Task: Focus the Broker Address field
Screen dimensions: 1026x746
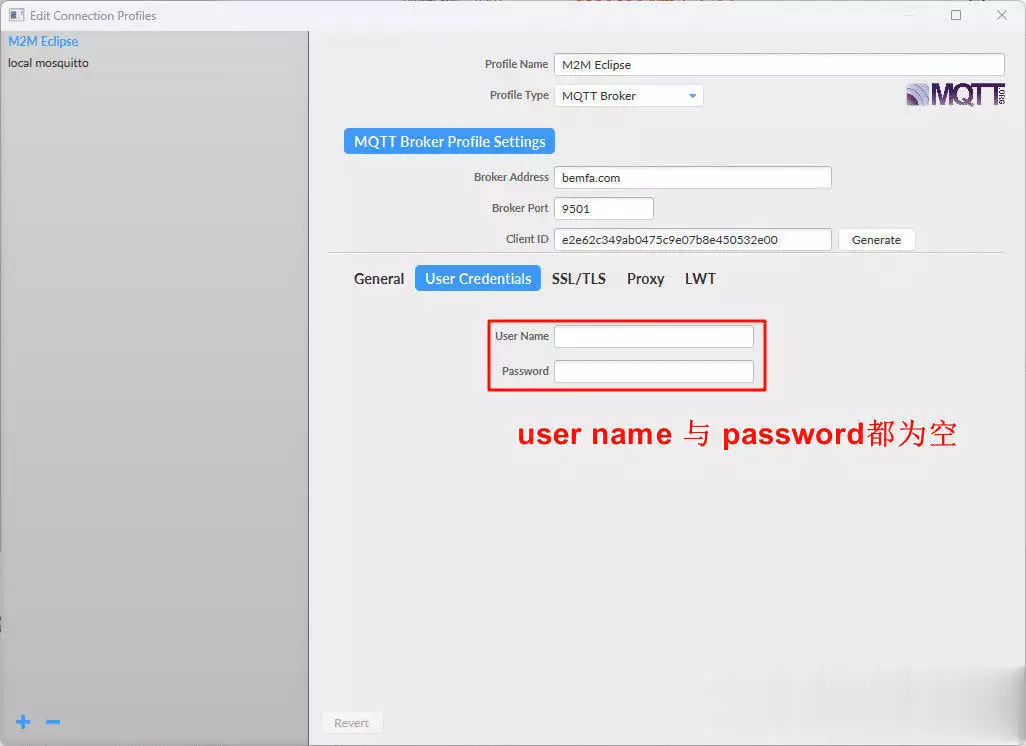Action: pyautogui.click(x=693, y=177)
